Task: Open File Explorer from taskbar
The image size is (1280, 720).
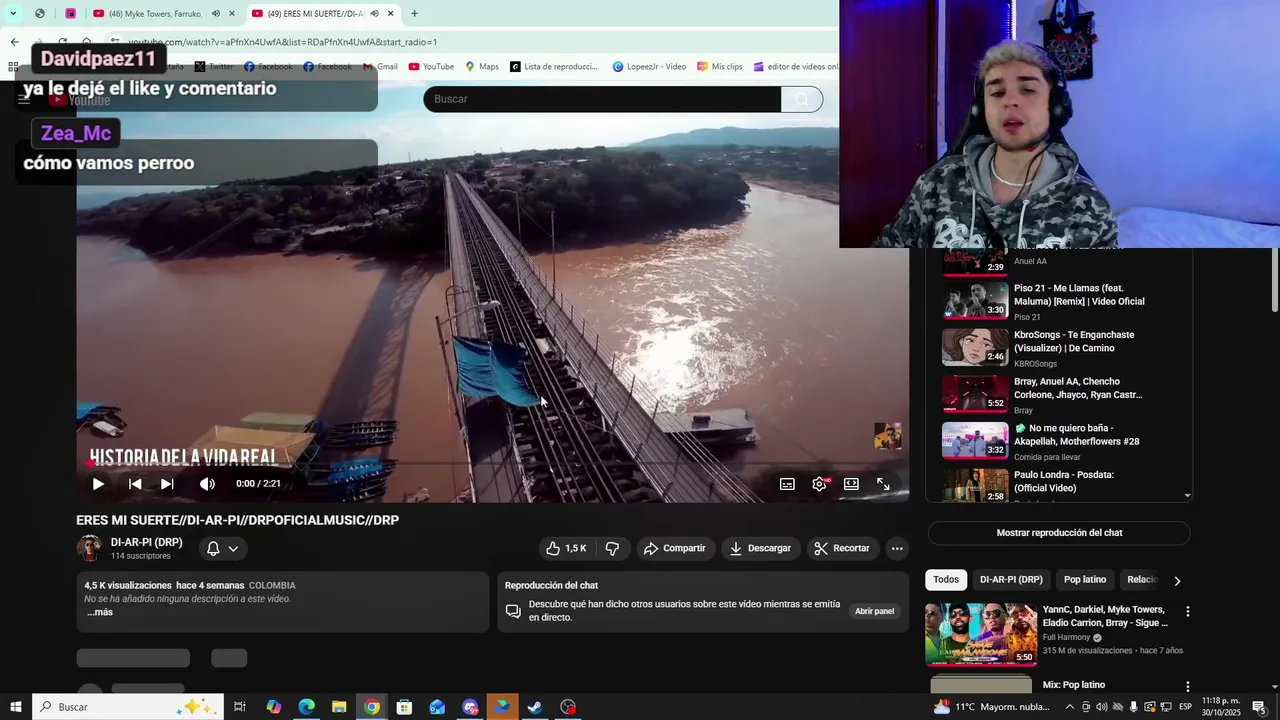Action: point(339,707)
